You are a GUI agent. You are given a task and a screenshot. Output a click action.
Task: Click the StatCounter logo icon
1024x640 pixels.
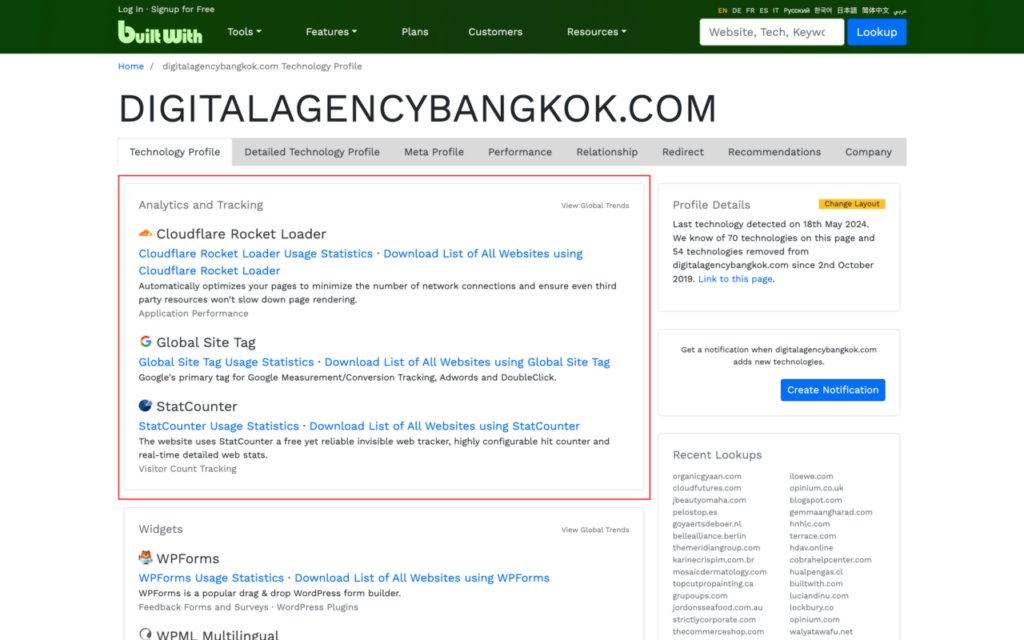coord(145,406)
